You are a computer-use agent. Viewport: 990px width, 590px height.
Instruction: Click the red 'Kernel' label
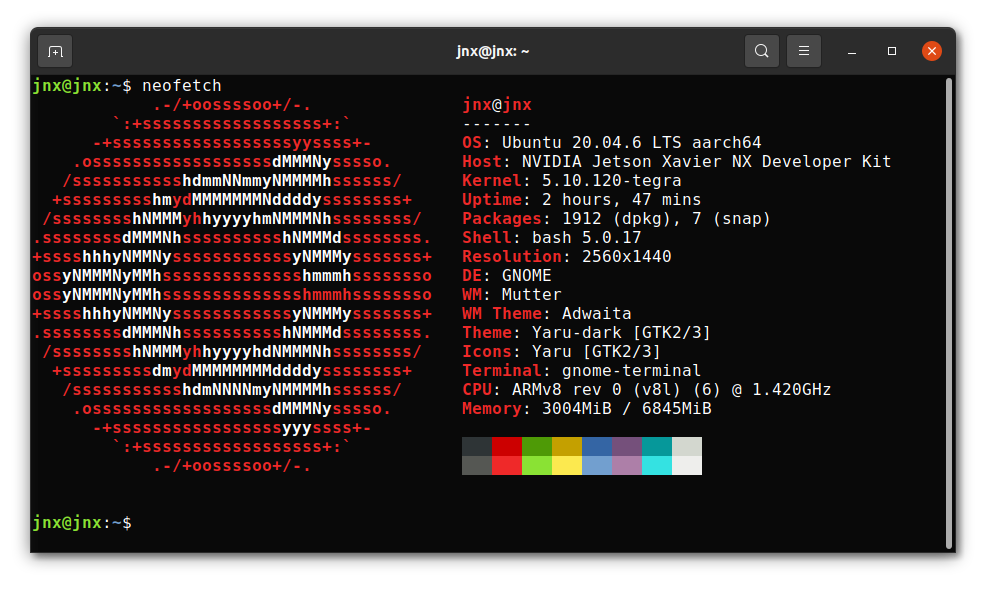(492, 181)
